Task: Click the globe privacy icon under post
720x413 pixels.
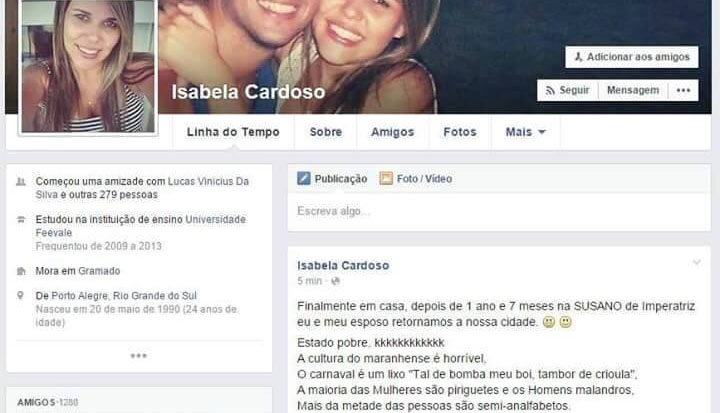Action: click(x=335, y=281)
